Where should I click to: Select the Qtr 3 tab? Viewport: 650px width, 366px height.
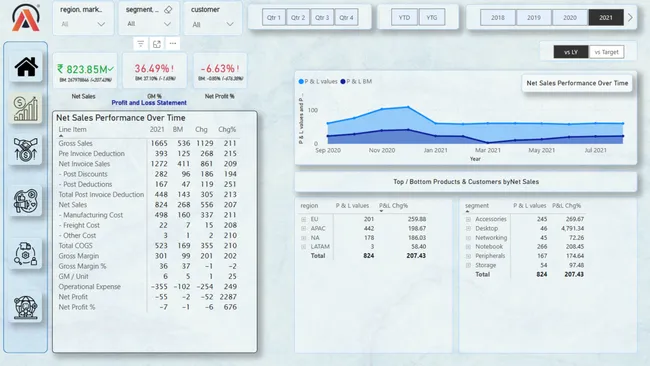(322, 17)
